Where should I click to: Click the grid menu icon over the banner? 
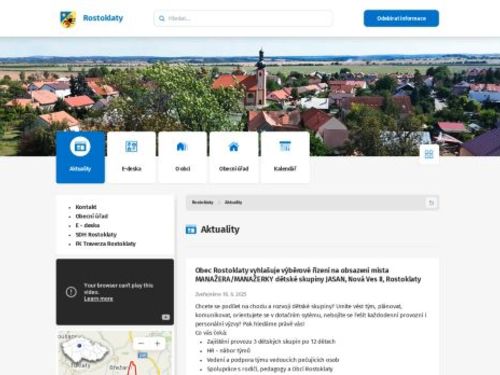429,154
